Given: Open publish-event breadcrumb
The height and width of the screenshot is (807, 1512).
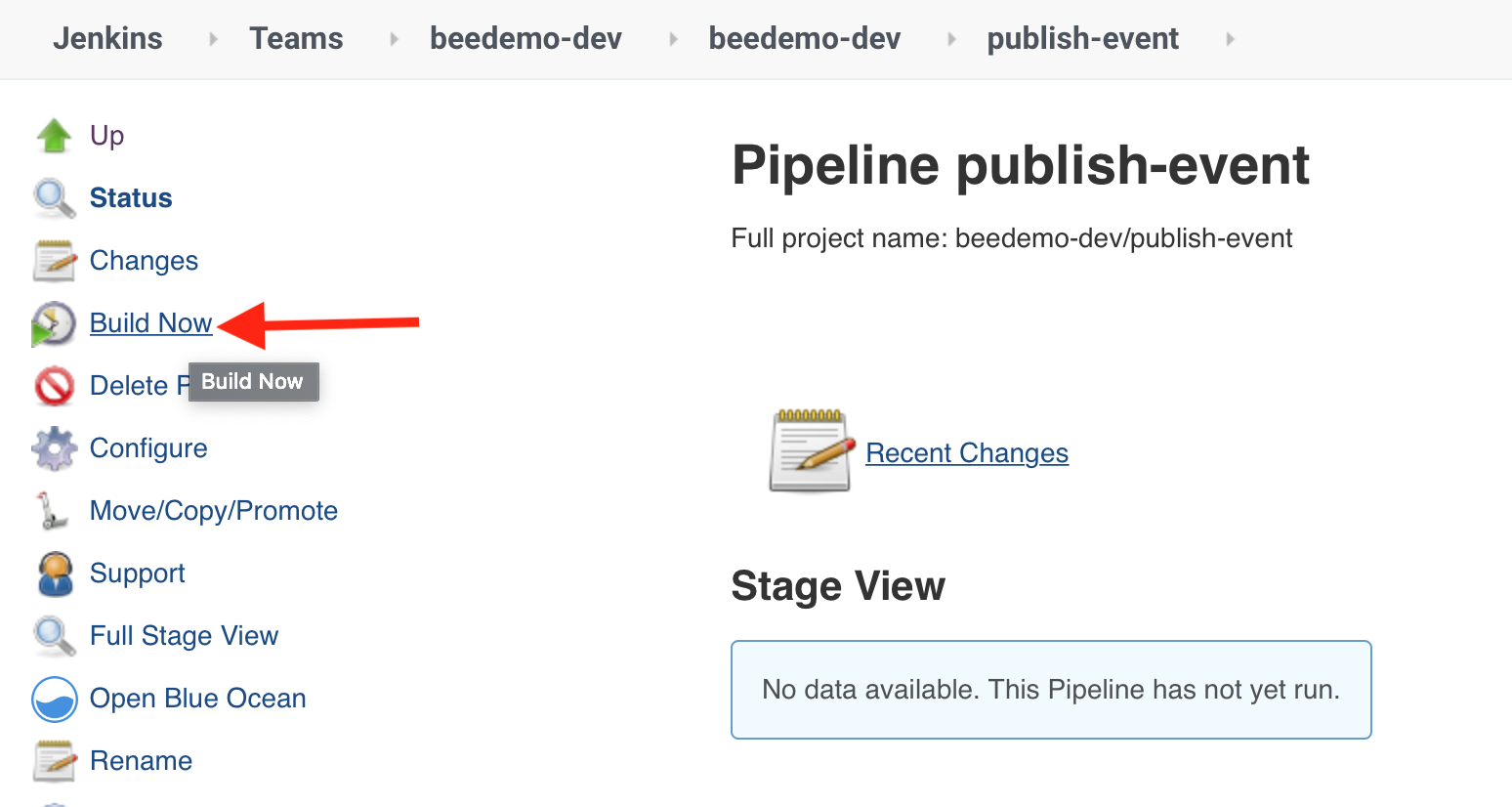Looking at the screenshot, I should 1082,39.
